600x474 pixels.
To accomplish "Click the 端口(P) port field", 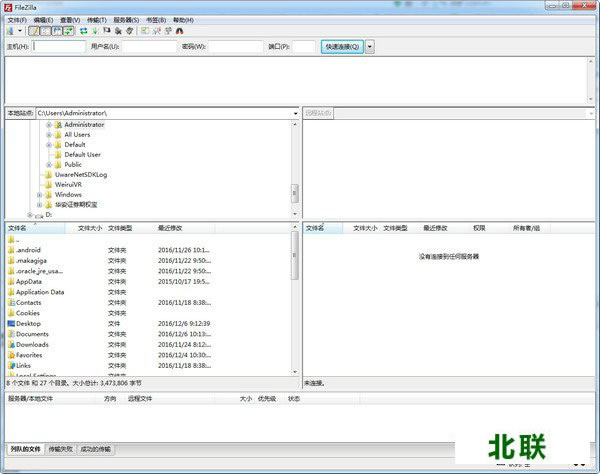I will 304,47.
